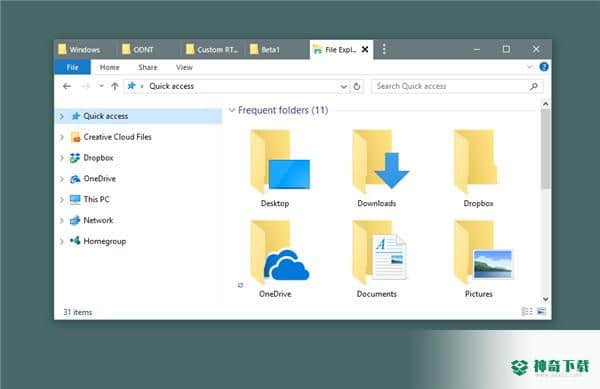Collapse the Frequent folders group
600x389 pixels.
(231, 110)
